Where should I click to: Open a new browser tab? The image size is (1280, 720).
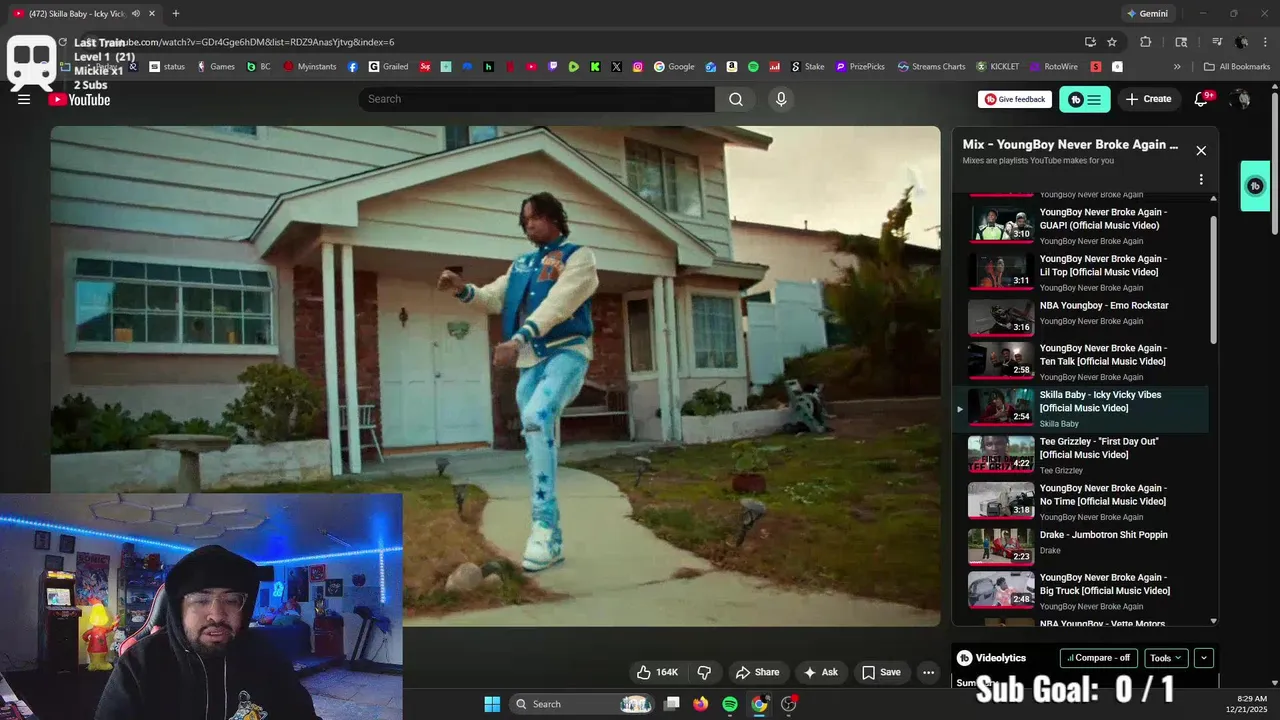(176, 14)
